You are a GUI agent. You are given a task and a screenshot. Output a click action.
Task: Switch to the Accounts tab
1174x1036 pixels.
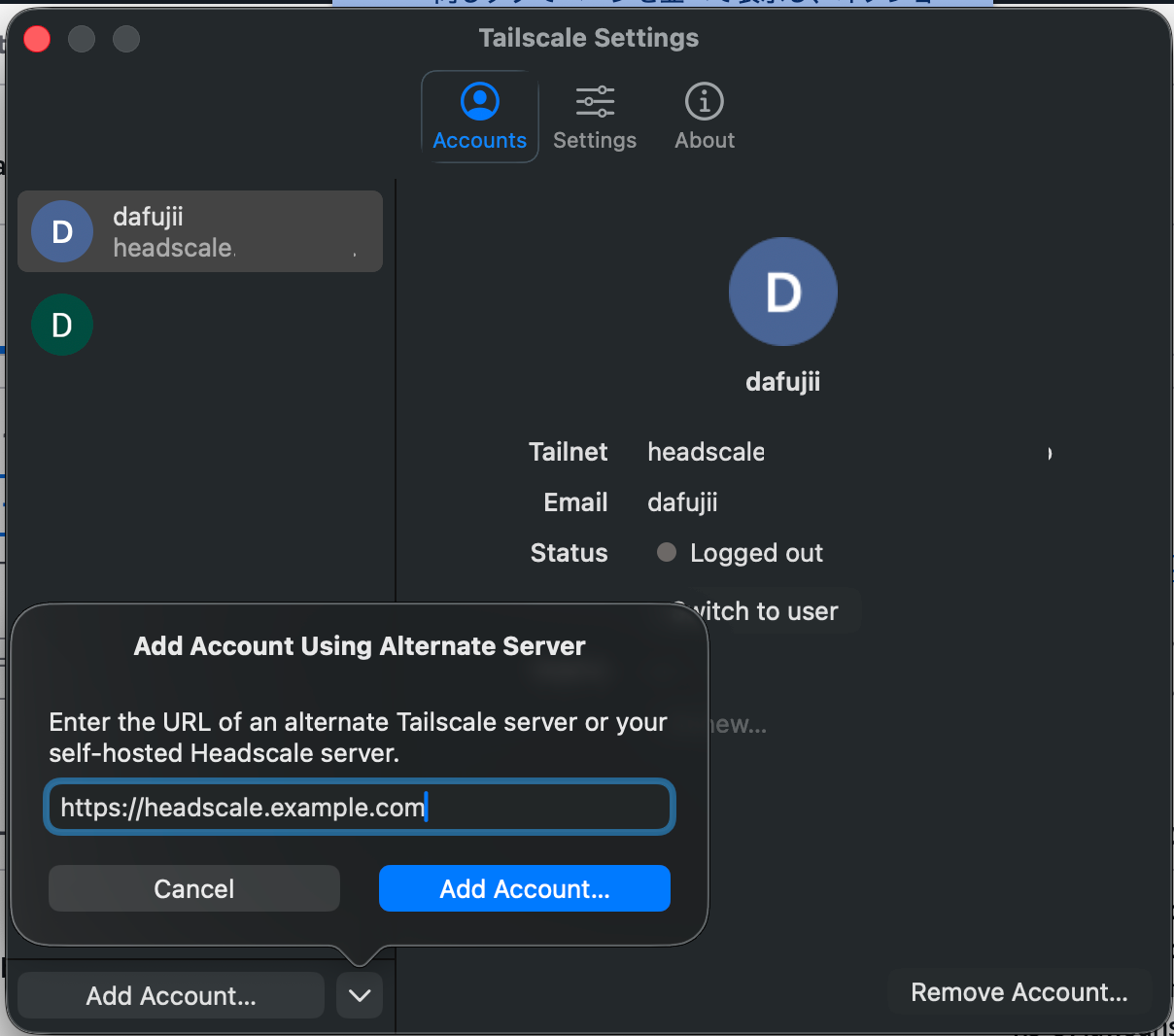pos(480,117)
